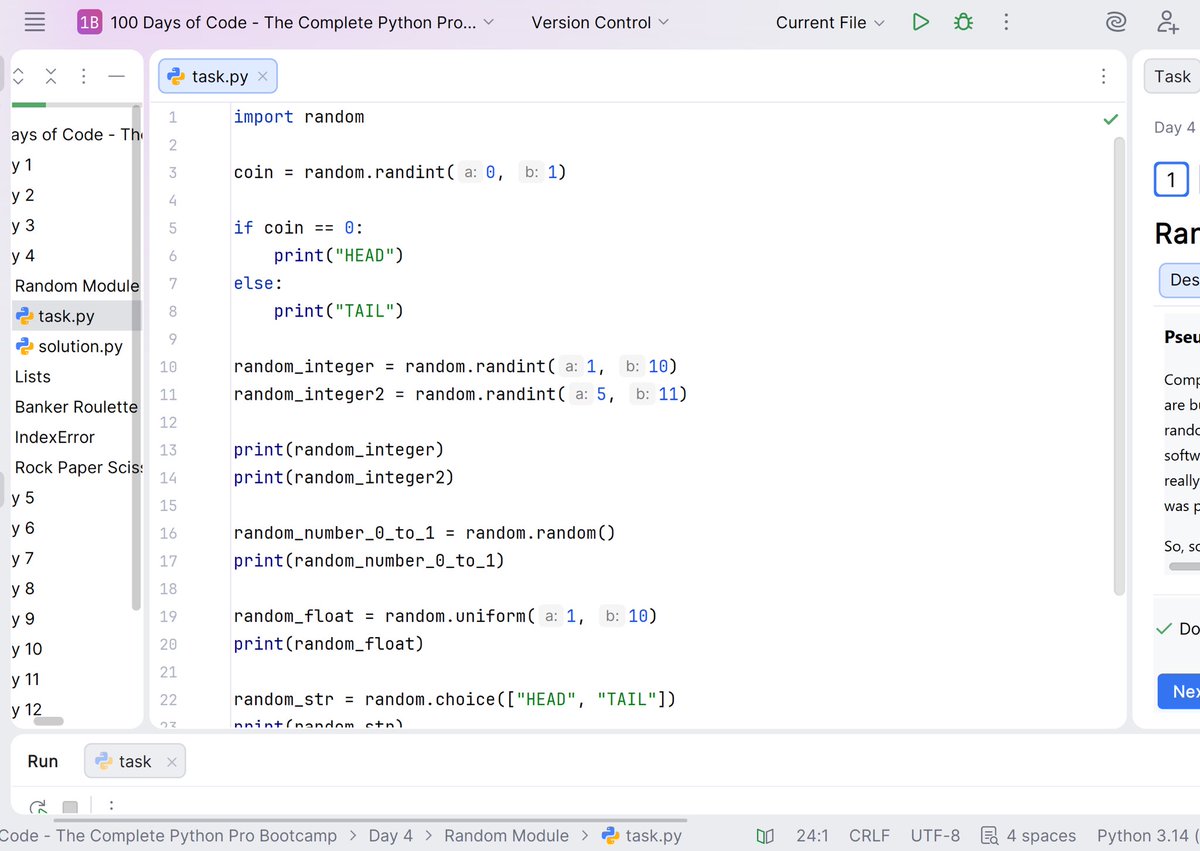
Task: Open the Current File run configuration dropdown
Action: pos(830,22)
